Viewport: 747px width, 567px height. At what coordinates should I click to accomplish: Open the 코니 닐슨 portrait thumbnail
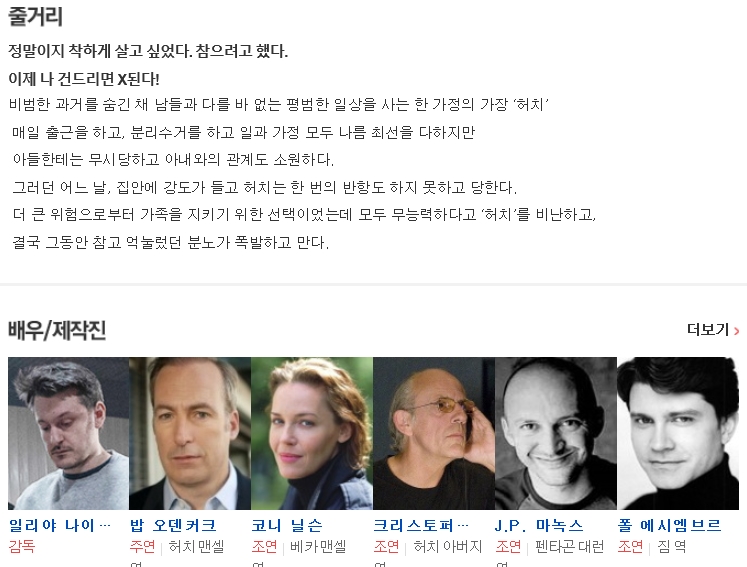[312, 433]
